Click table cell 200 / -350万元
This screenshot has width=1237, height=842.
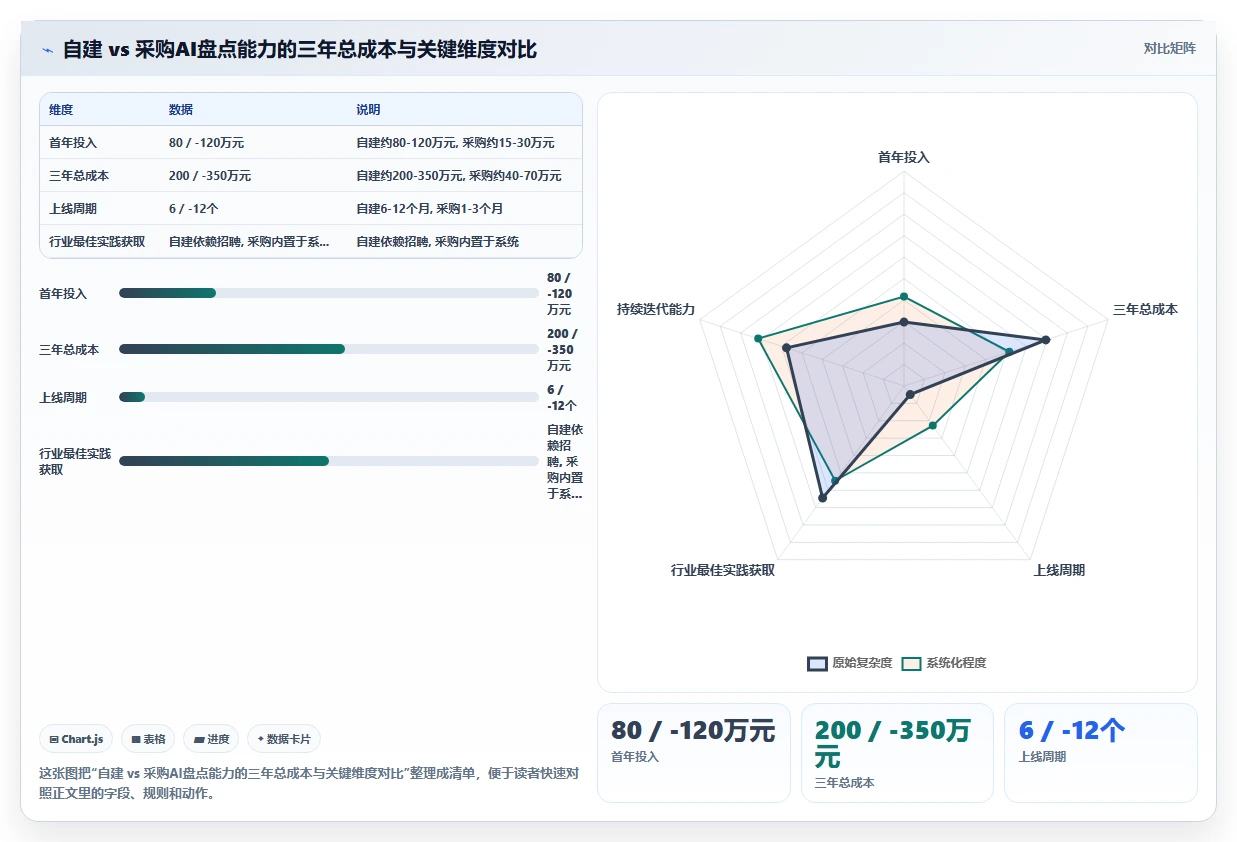[210, 176]
